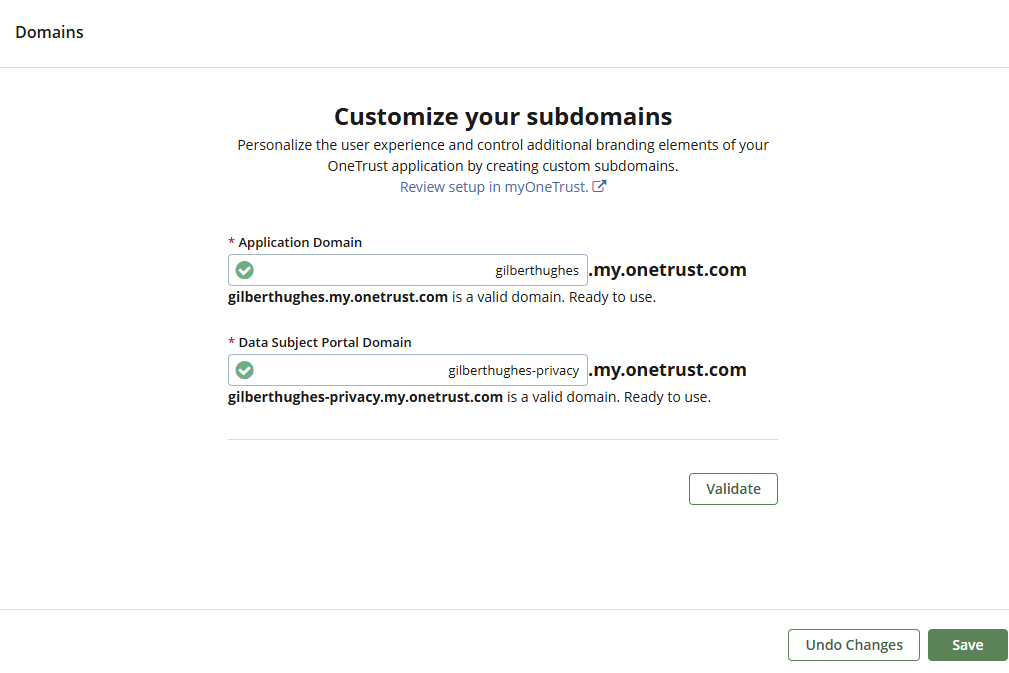Screen dimensions: 1009x673
Task: Click the red asterisk before Application Domain
Action: click(232, 243)
